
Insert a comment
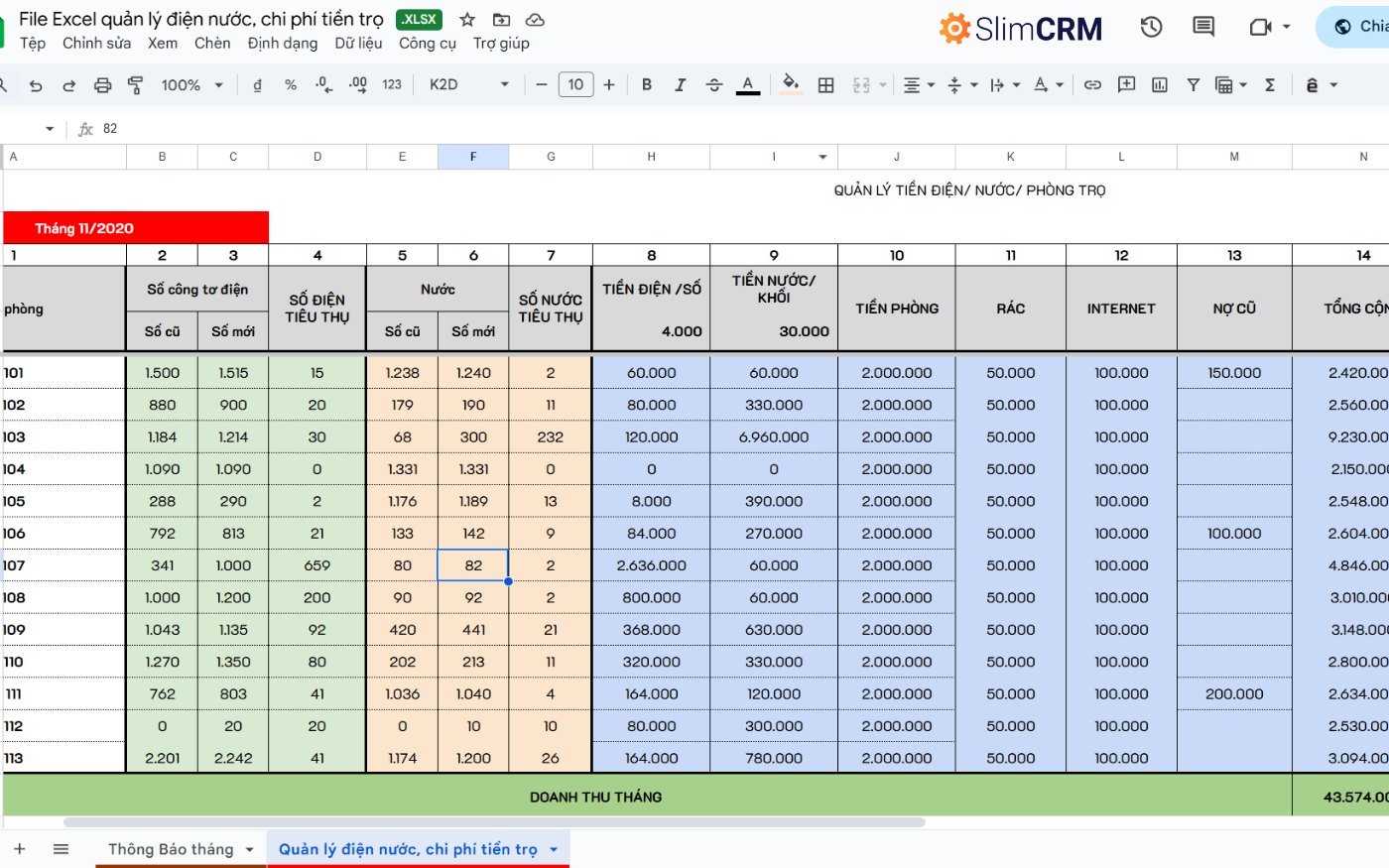coord(1125,84)
